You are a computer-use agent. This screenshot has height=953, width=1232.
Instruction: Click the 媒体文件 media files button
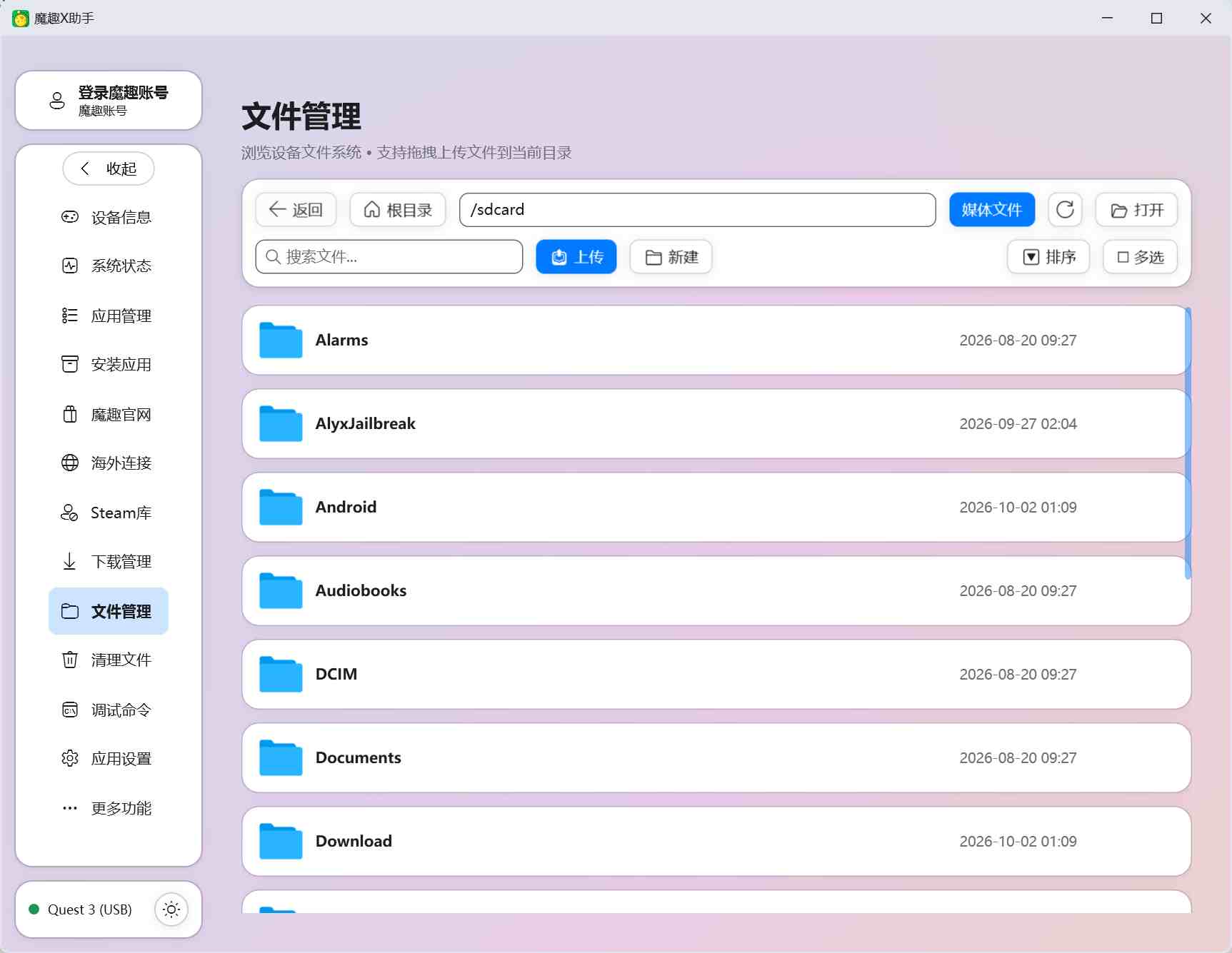click(x=992, y=210)
